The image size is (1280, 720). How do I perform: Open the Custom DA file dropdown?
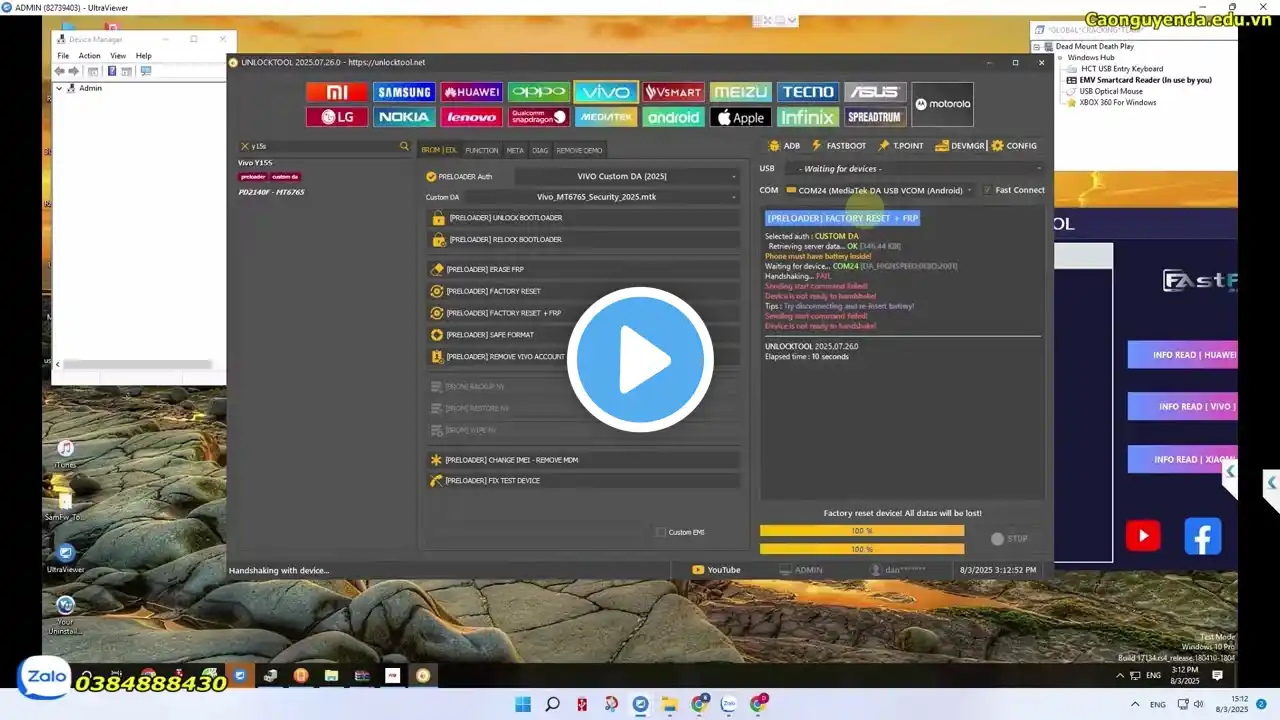coord(602,197)
